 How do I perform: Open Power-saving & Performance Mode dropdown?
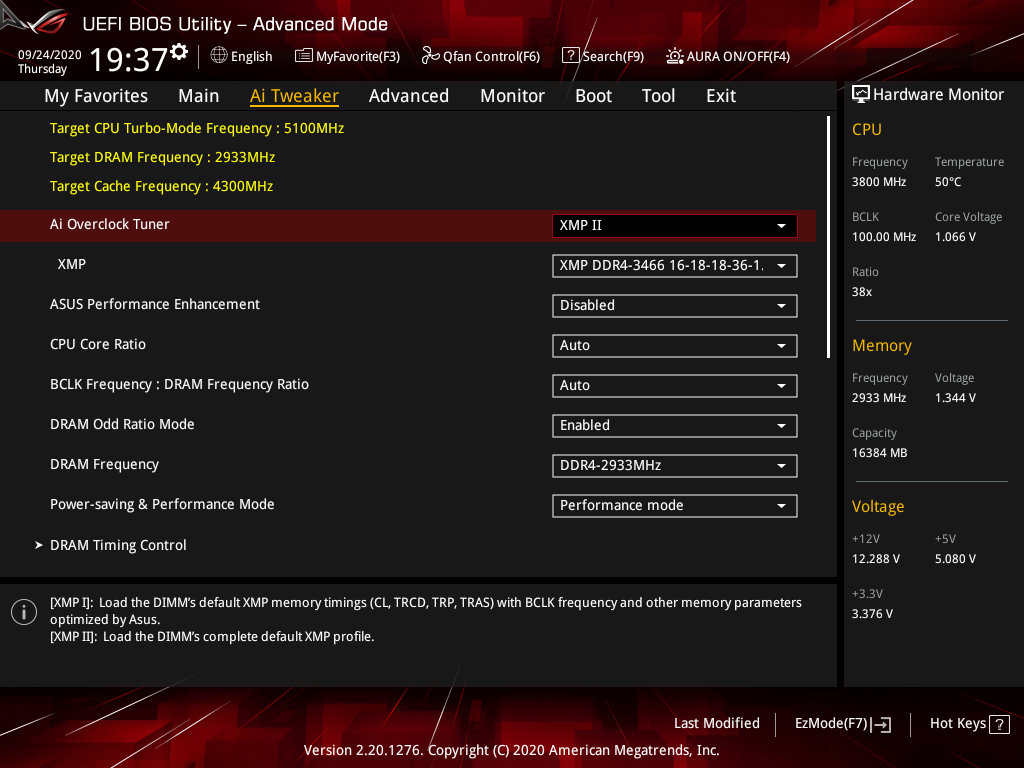tap(675, 505)
